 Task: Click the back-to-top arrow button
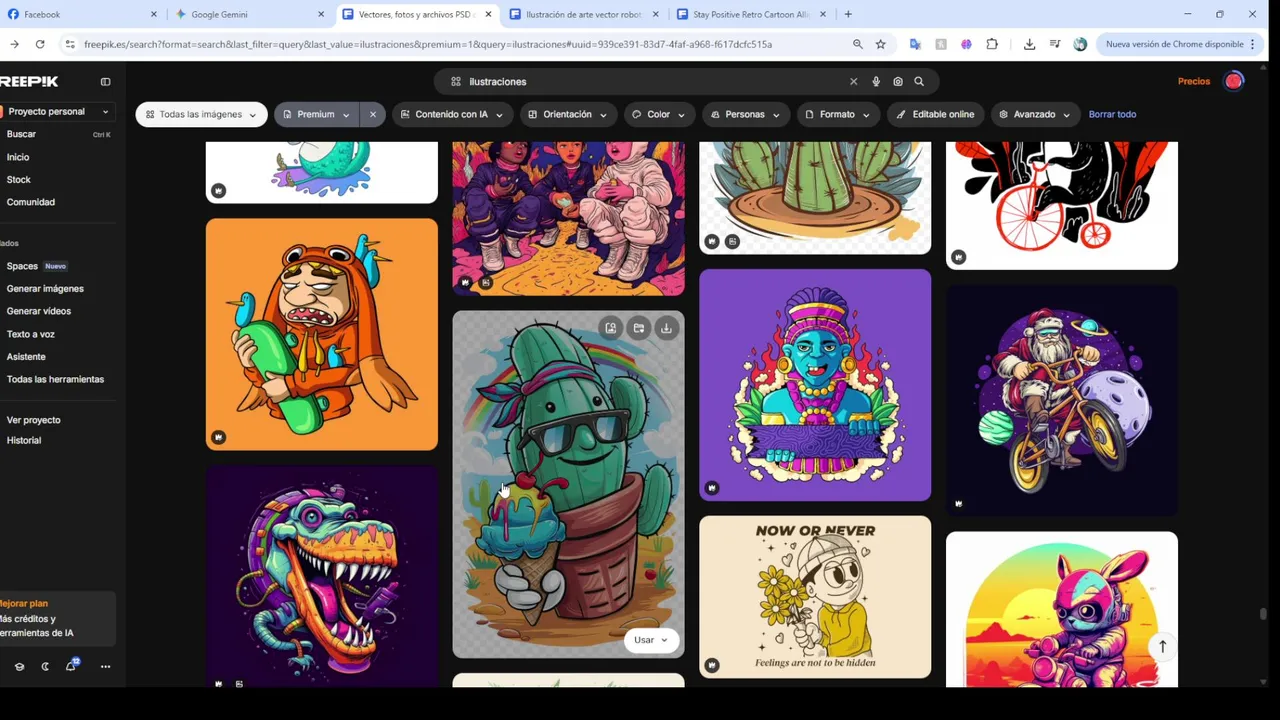tap(1162, 647)
